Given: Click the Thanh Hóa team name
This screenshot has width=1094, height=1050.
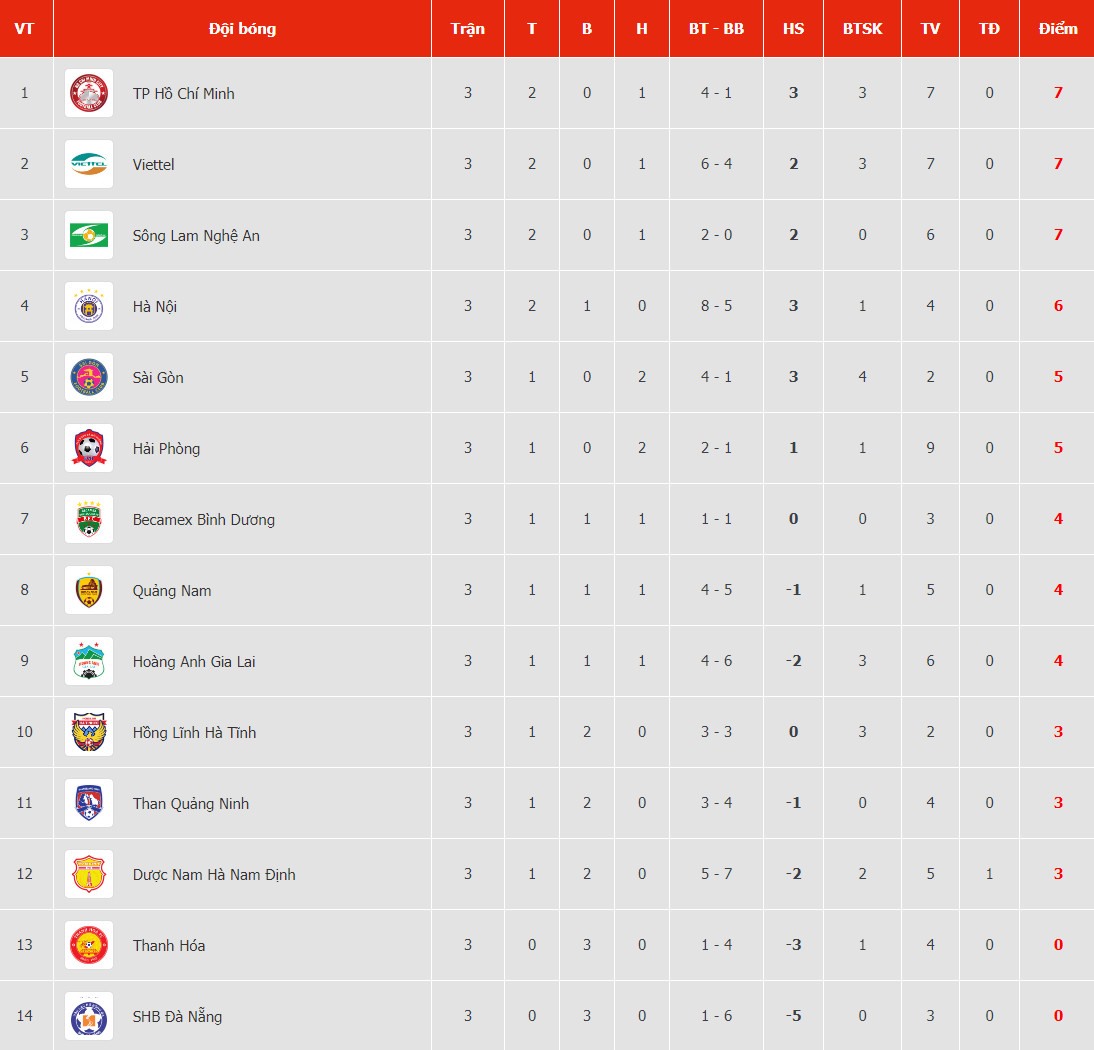Looking at the screenshot, I should [x=169, y=945].
